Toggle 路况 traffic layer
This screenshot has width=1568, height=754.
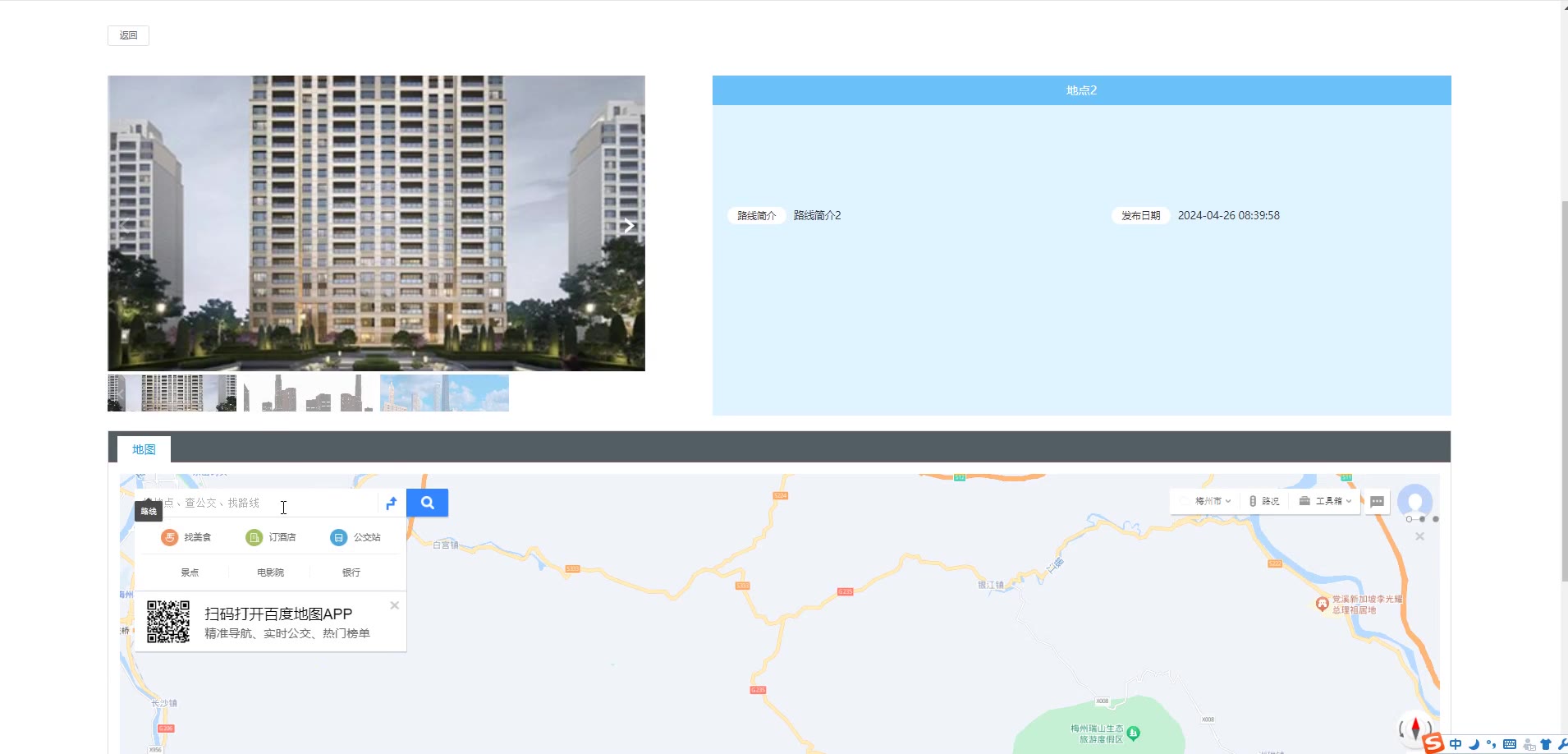click(1264, 501)
